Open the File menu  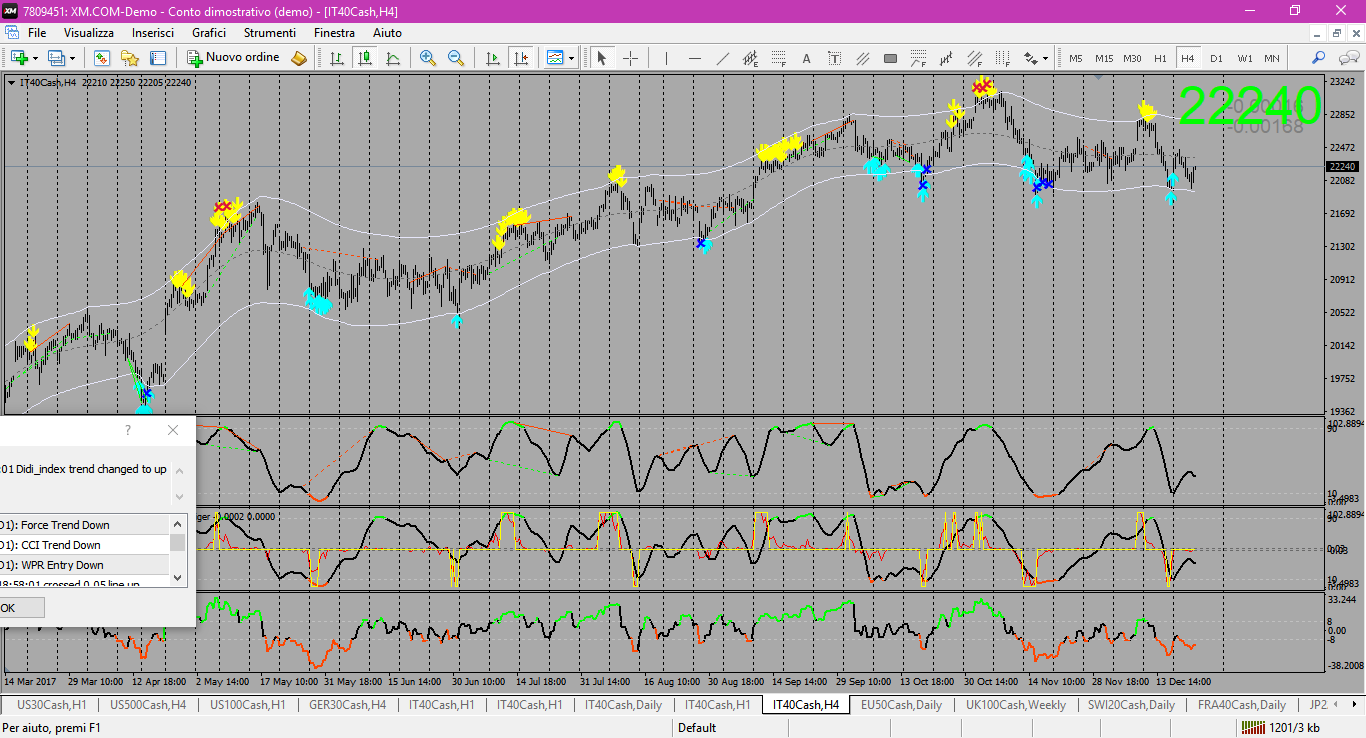pyautogui.click(x=37, y=33)
